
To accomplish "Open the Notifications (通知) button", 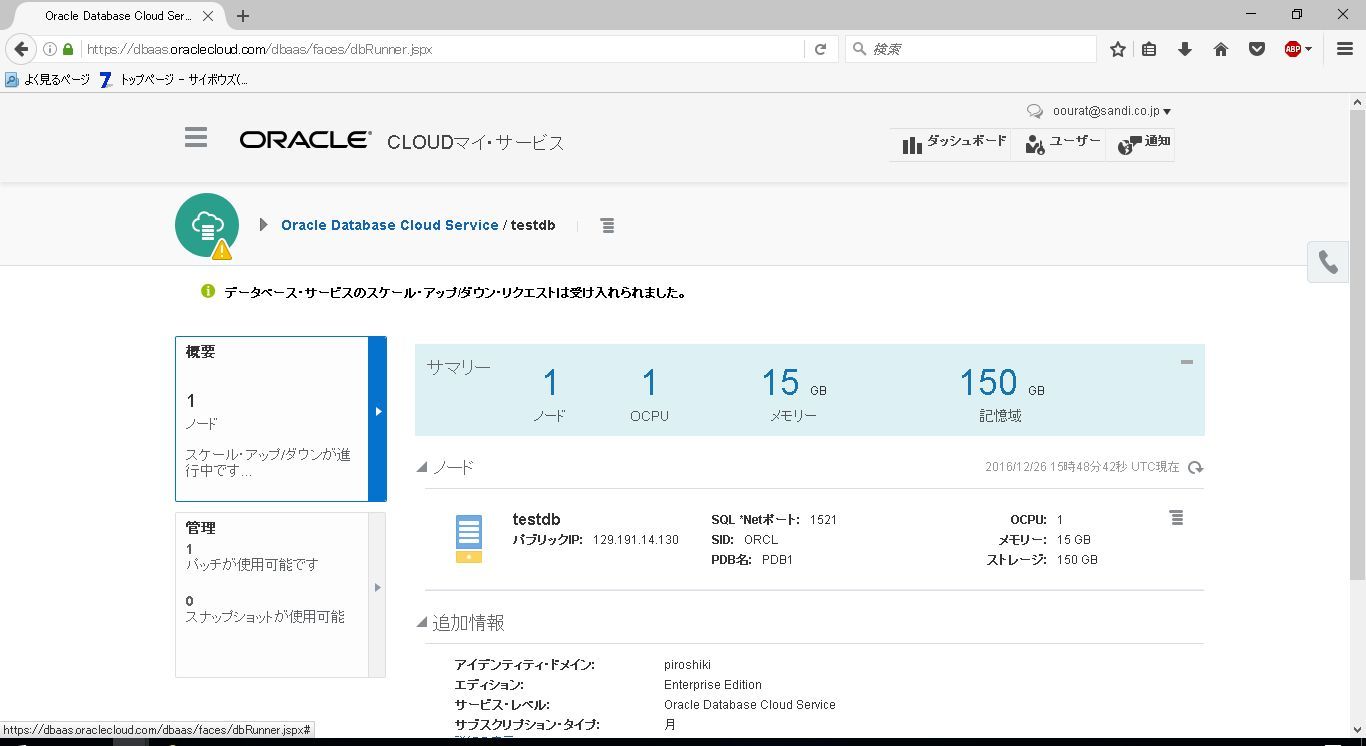I will pyautogui.click(x=1142, y=143).
